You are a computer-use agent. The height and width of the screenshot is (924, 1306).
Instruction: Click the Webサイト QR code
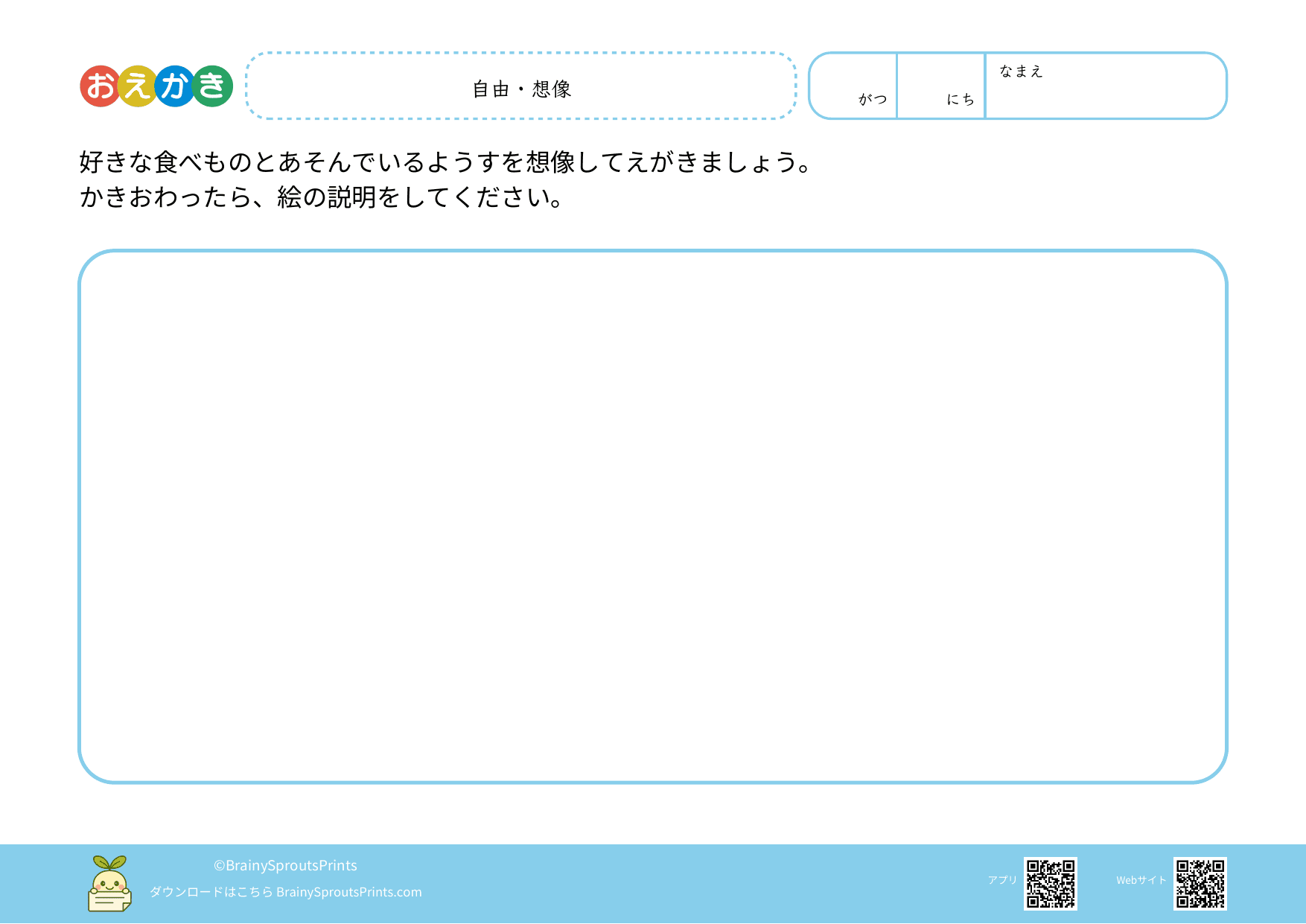[1200, 884]
